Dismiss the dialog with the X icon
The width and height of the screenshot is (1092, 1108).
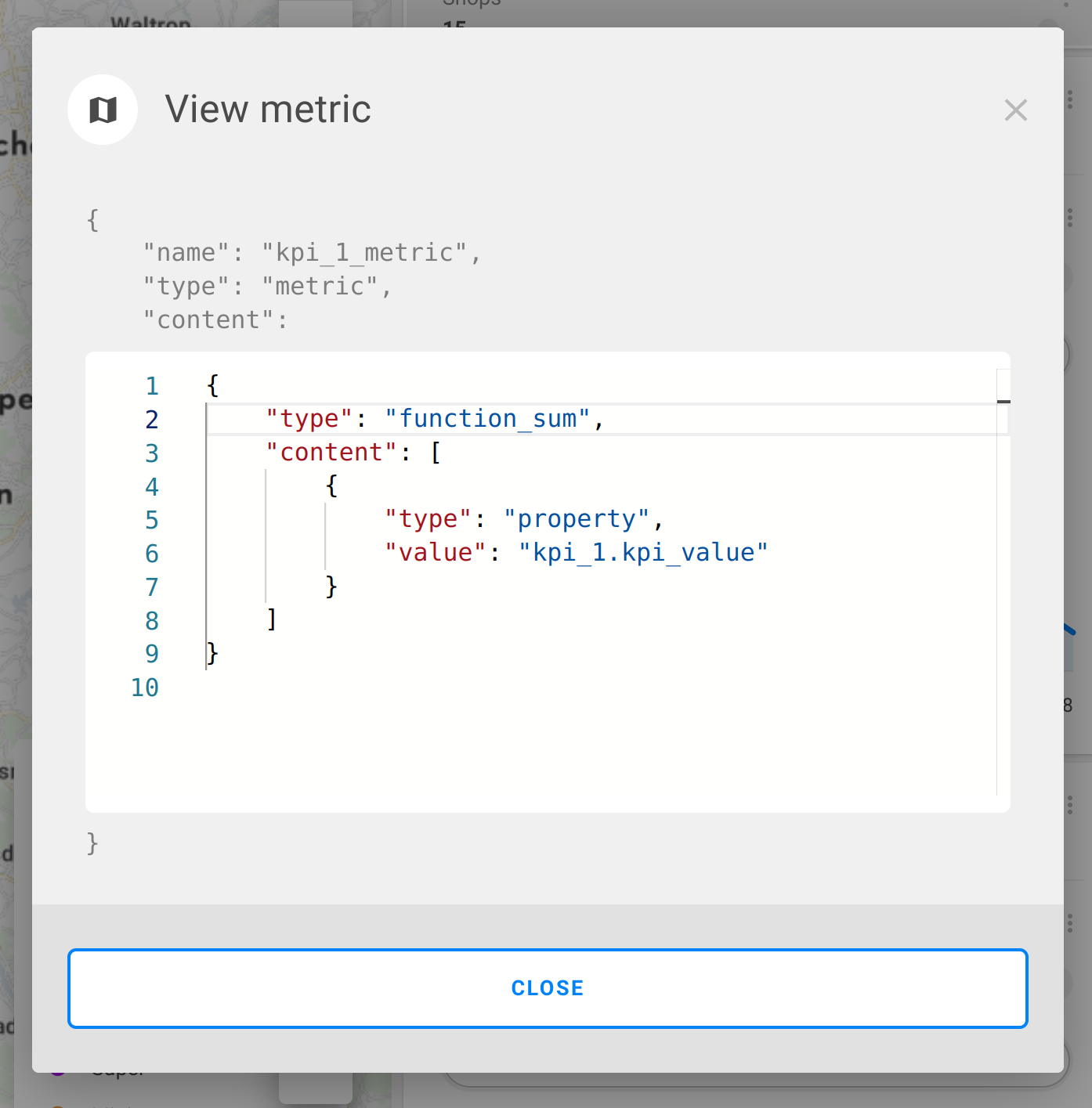point(1015,110)
